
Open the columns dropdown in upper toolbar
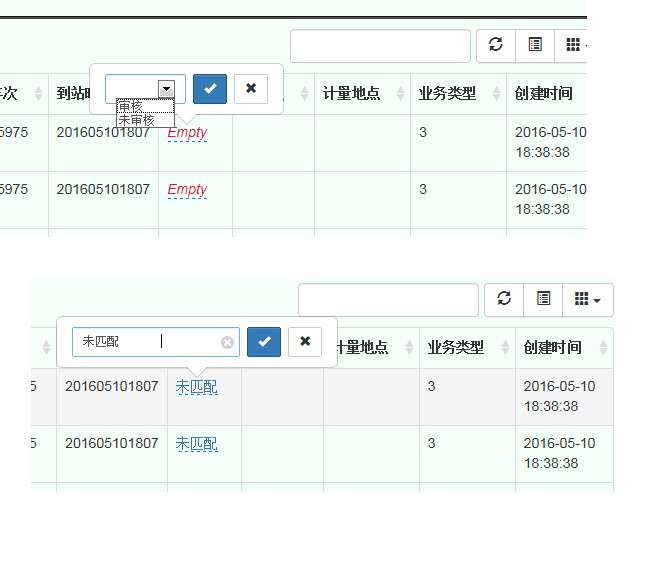[x=574, y=46]
